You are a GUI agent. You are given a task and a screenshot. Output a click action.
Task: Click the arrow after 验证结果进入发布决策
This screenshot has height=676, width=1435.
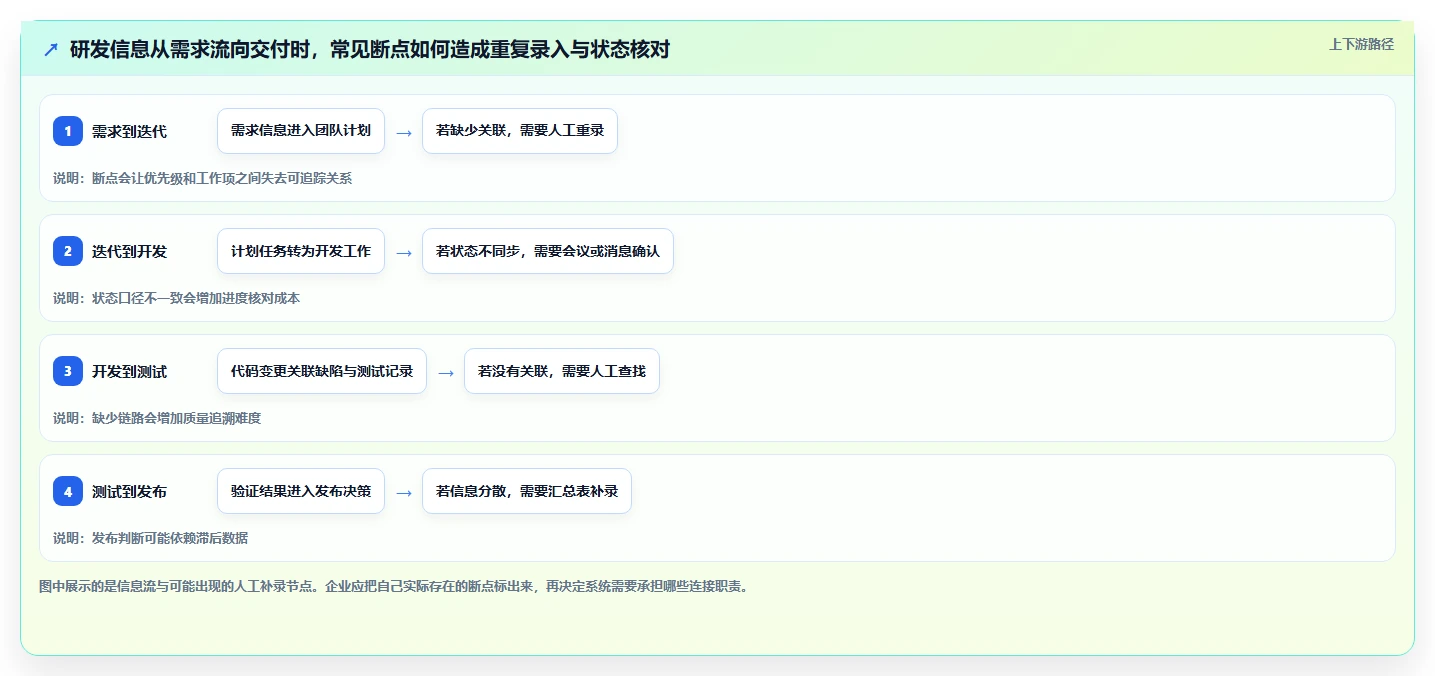404,492
